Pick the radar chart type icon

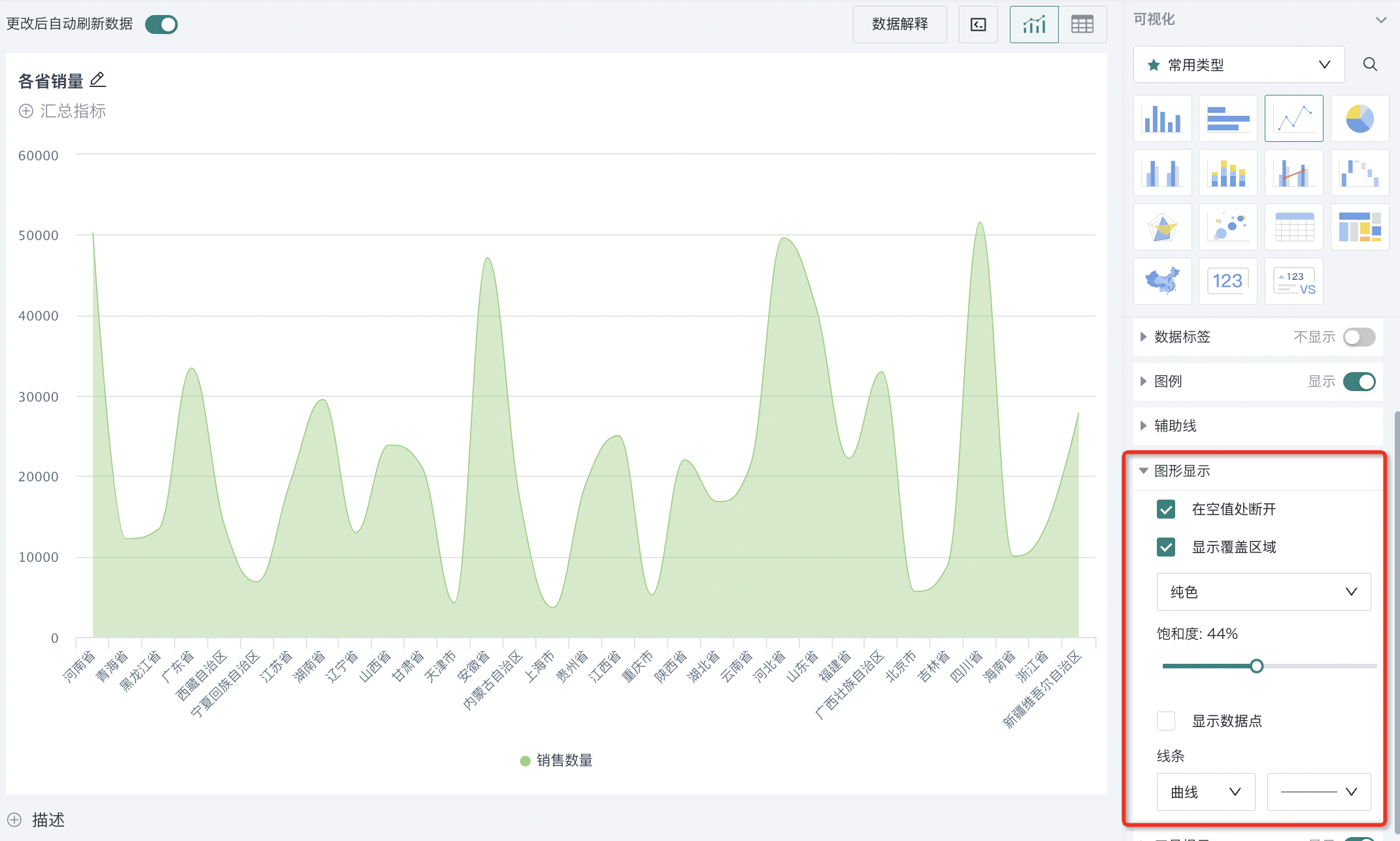pyautogui.click(x=1162, y=227)
